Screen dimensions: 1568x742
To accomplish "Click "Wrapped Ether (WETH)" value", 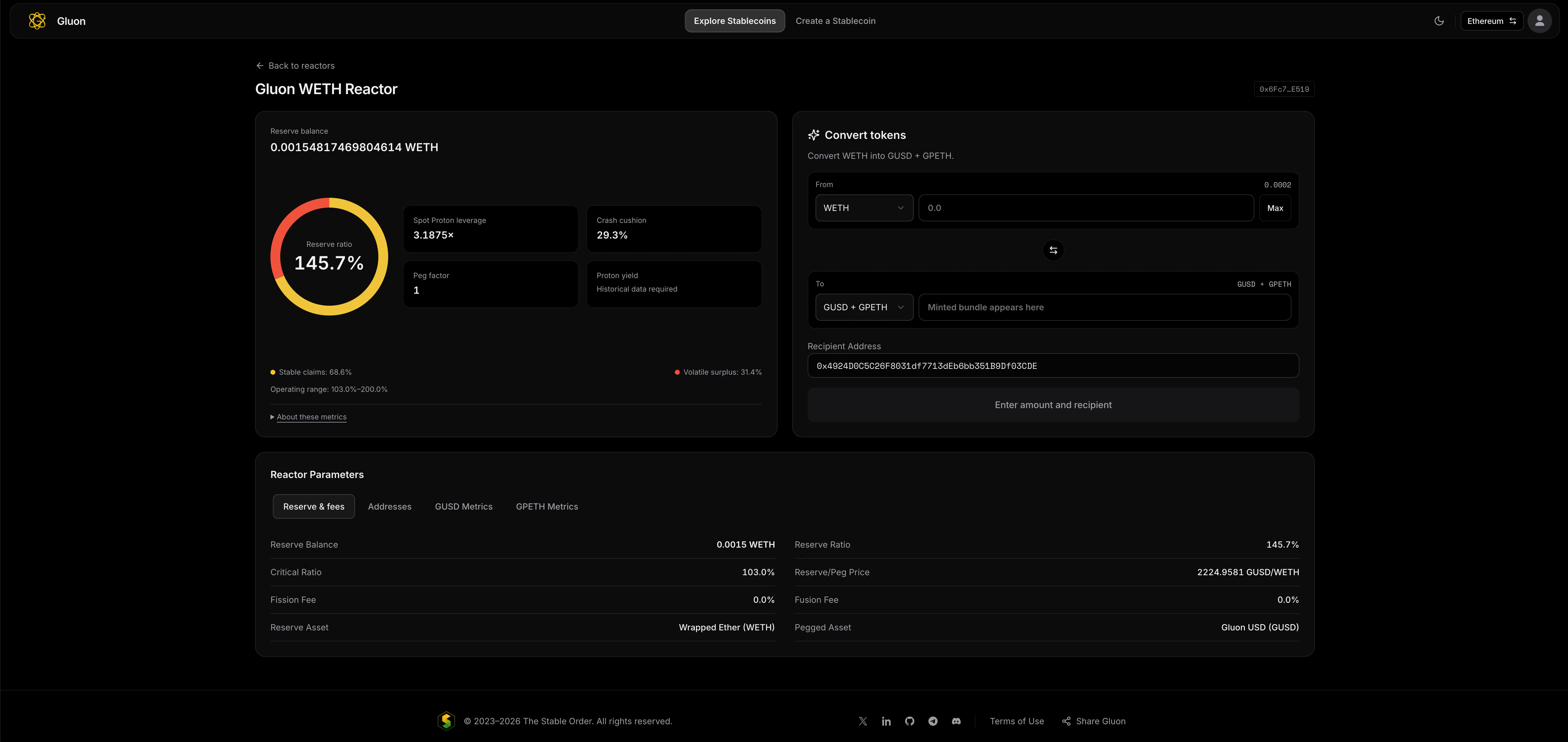I will click(x=727, y=628).
